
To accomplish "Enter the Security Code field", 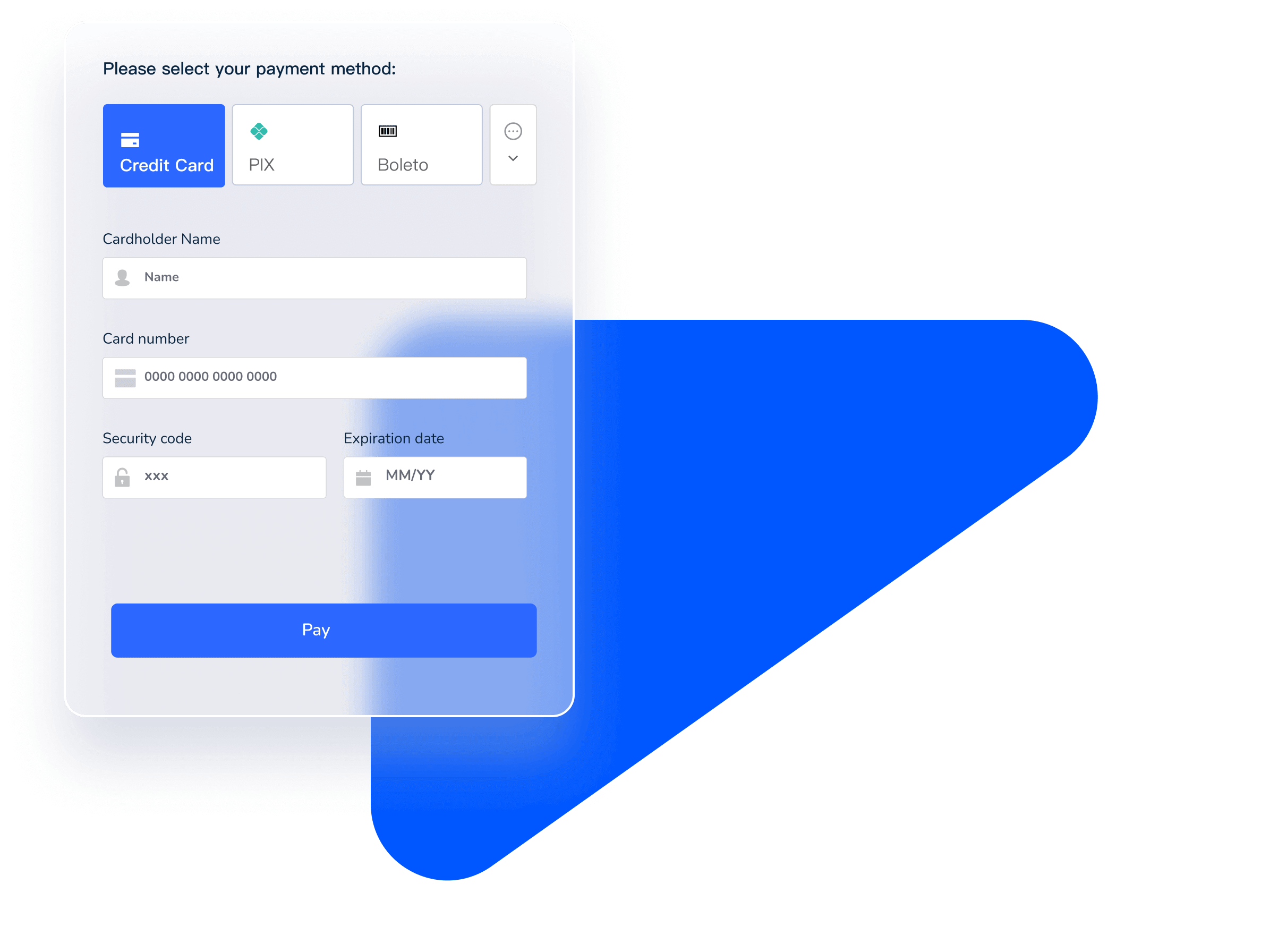I will point(215,476).
